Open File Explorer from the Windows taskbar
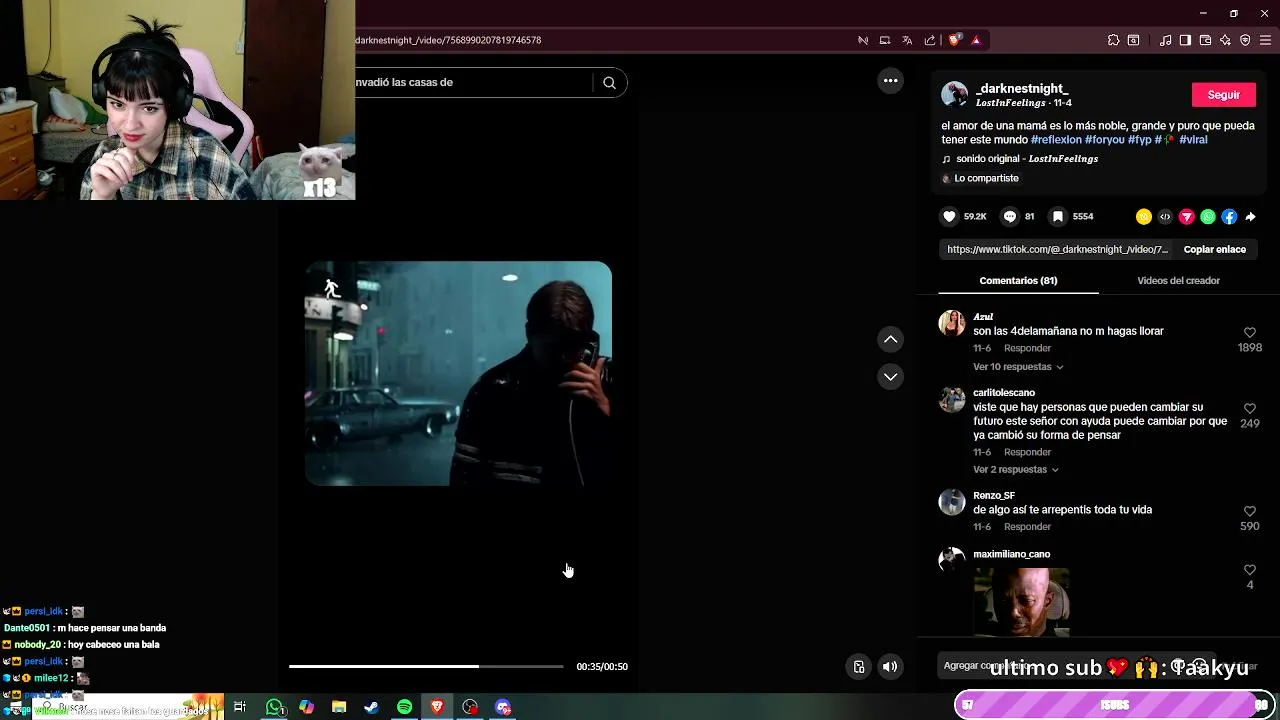The height and width of the screenshot is (720, 1280). 339,707
